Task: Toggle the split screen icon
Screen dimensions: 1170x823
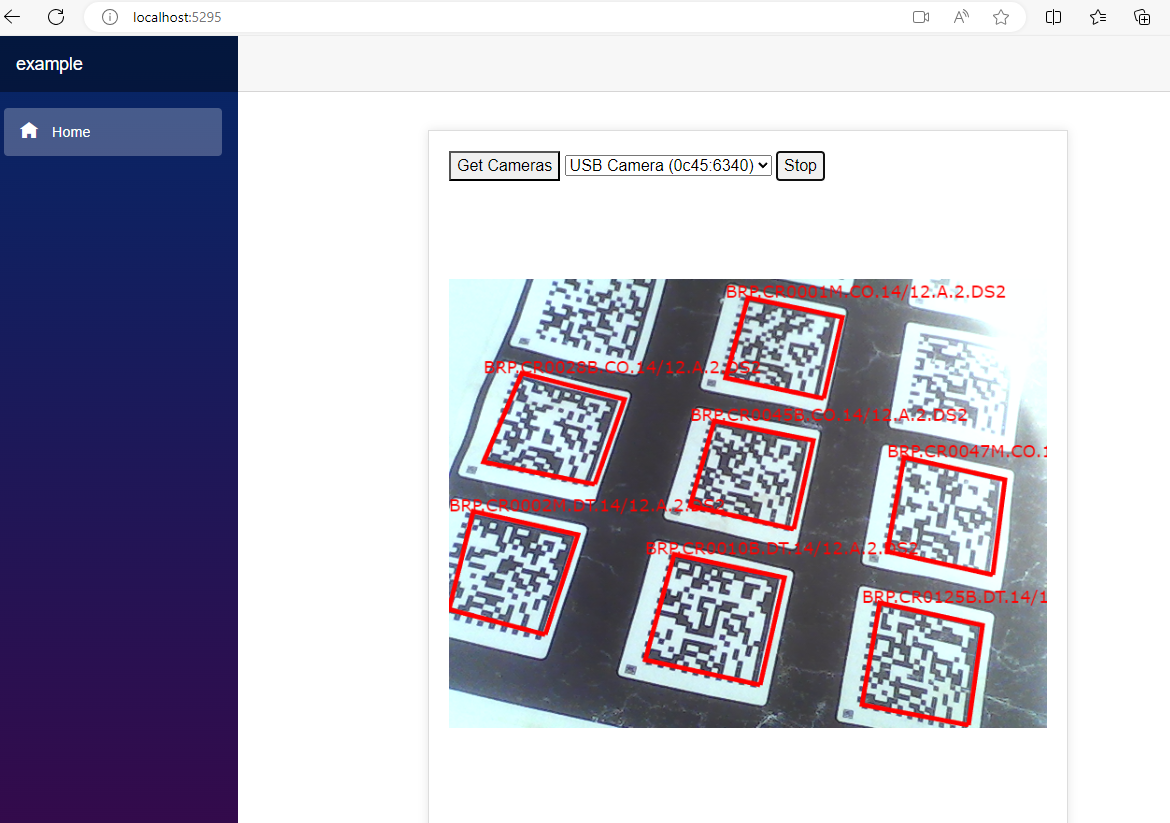Action: (x=1053, y=17)
